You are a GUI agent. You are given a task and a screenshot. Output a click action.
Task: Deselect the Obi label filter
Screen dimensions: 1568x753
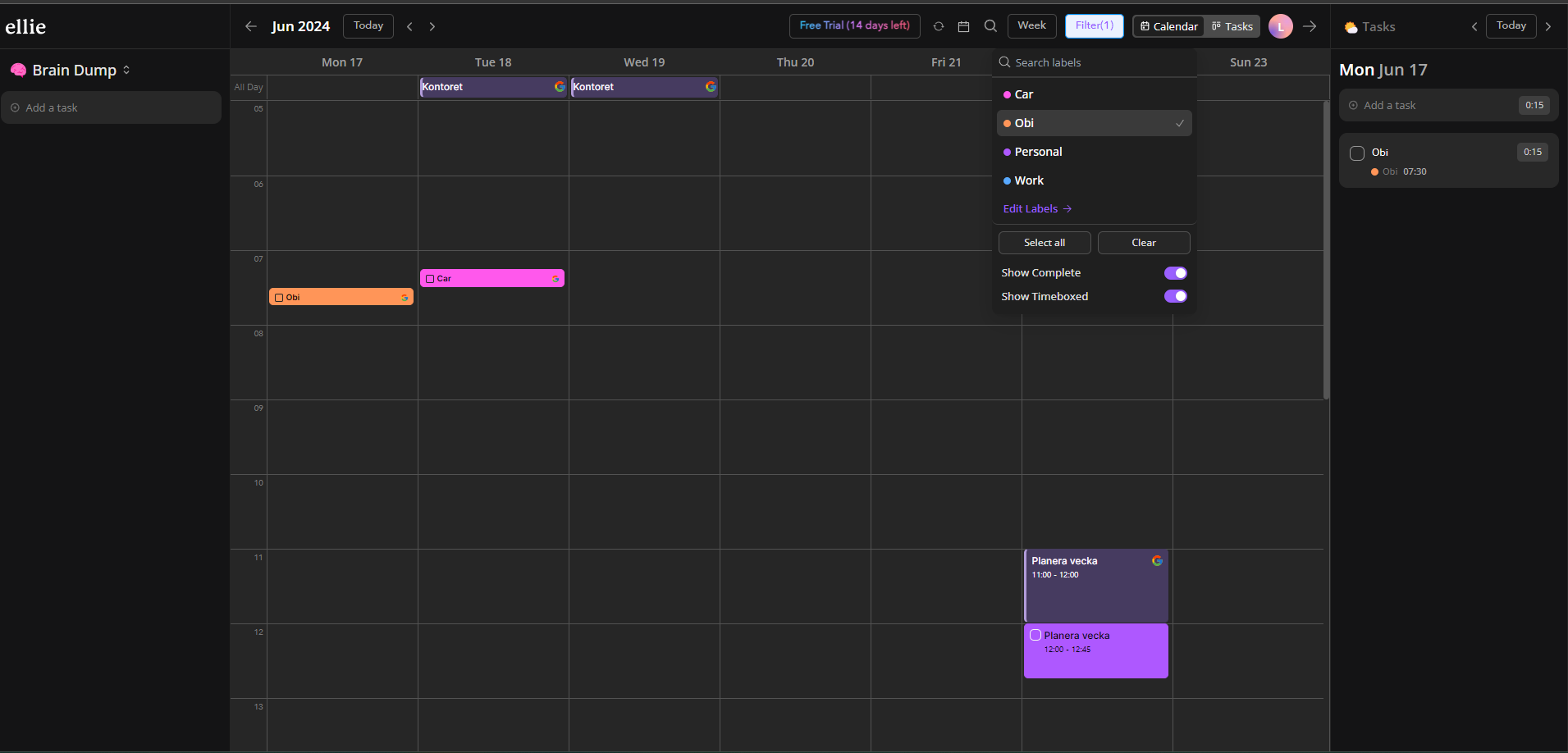pos(1095,123)
